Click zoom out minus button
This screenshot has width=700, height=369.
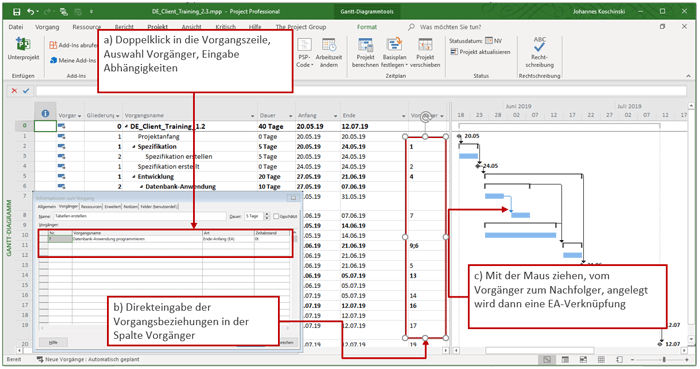pyautogui.click(x=632, y=359)
